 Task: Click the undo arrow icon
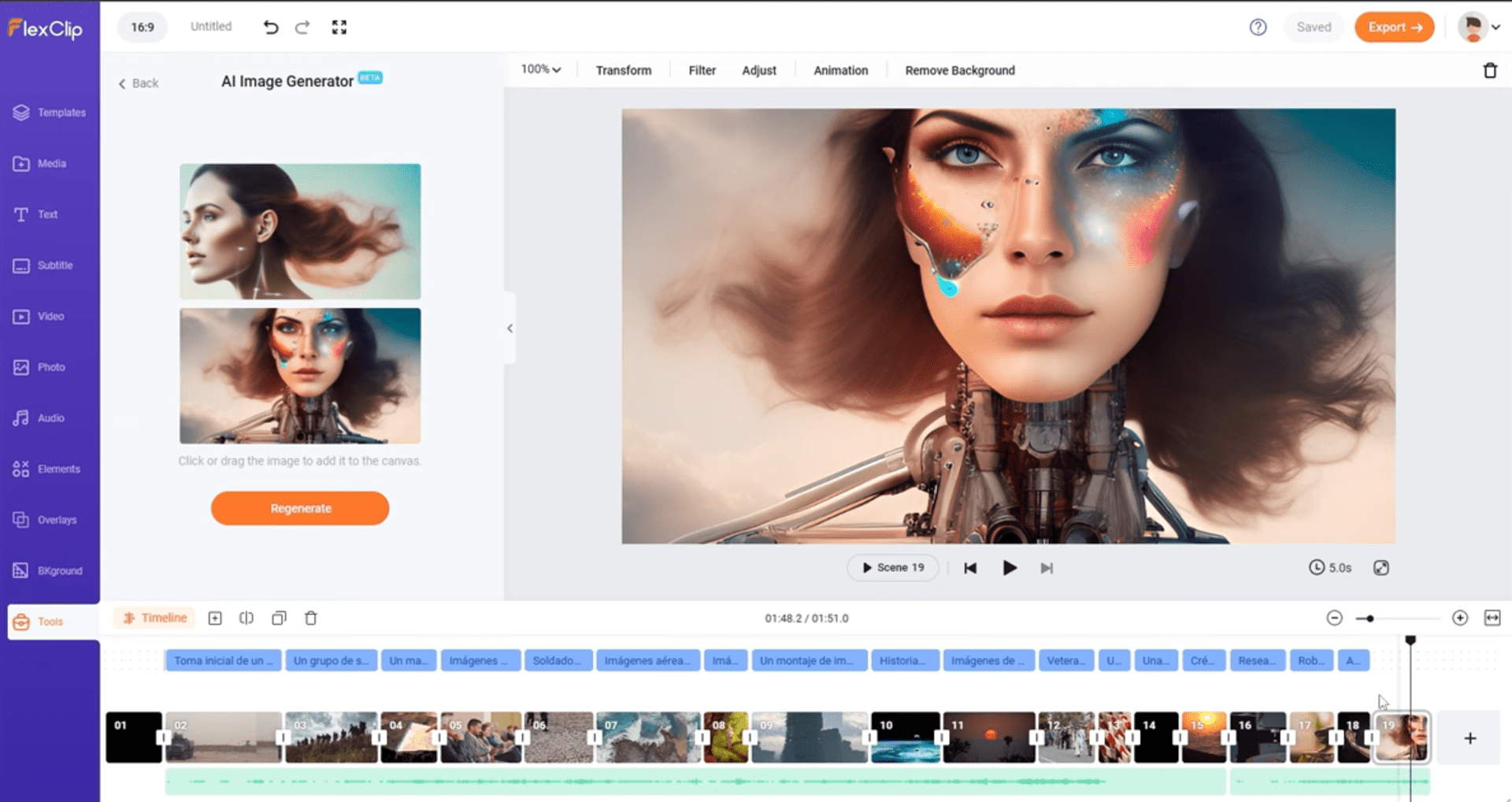[x=271, y=28]
